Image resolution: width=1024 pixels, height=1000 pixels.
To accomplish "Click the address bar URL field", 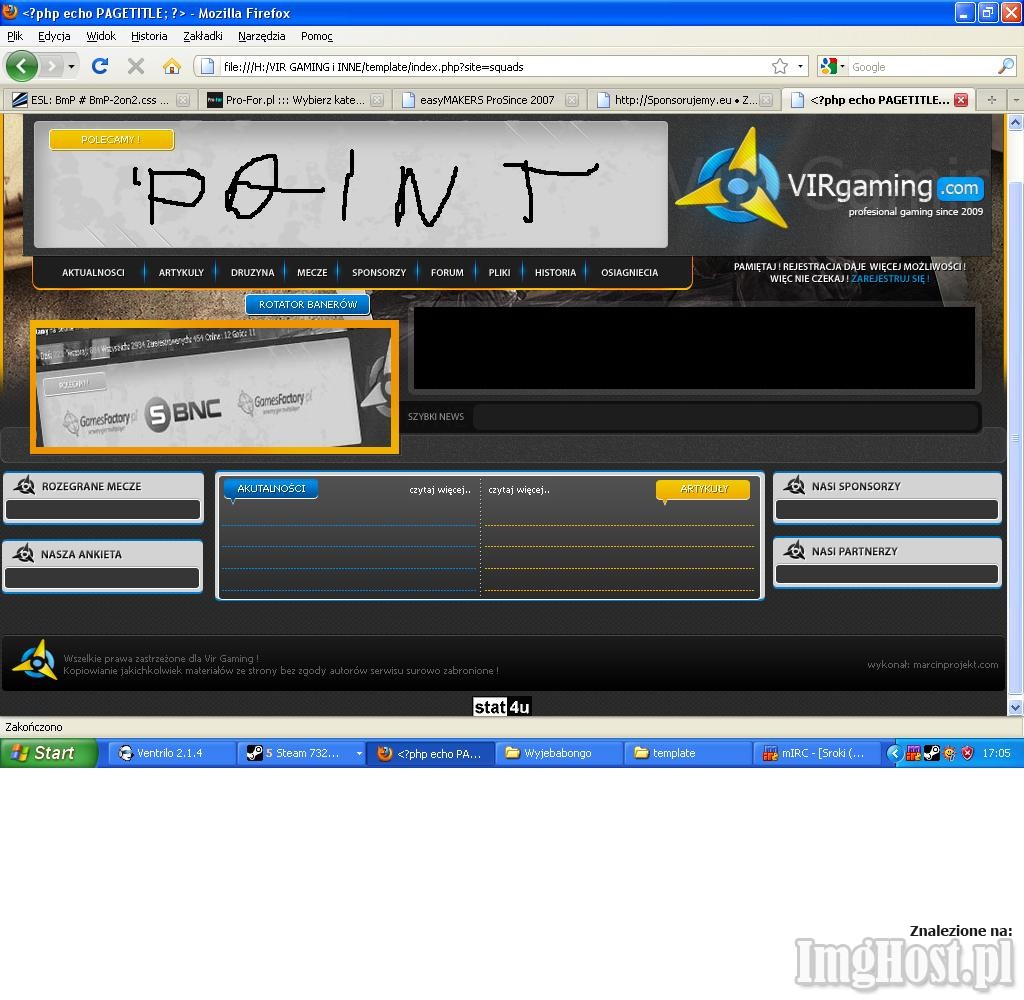I will coord(495,67).
